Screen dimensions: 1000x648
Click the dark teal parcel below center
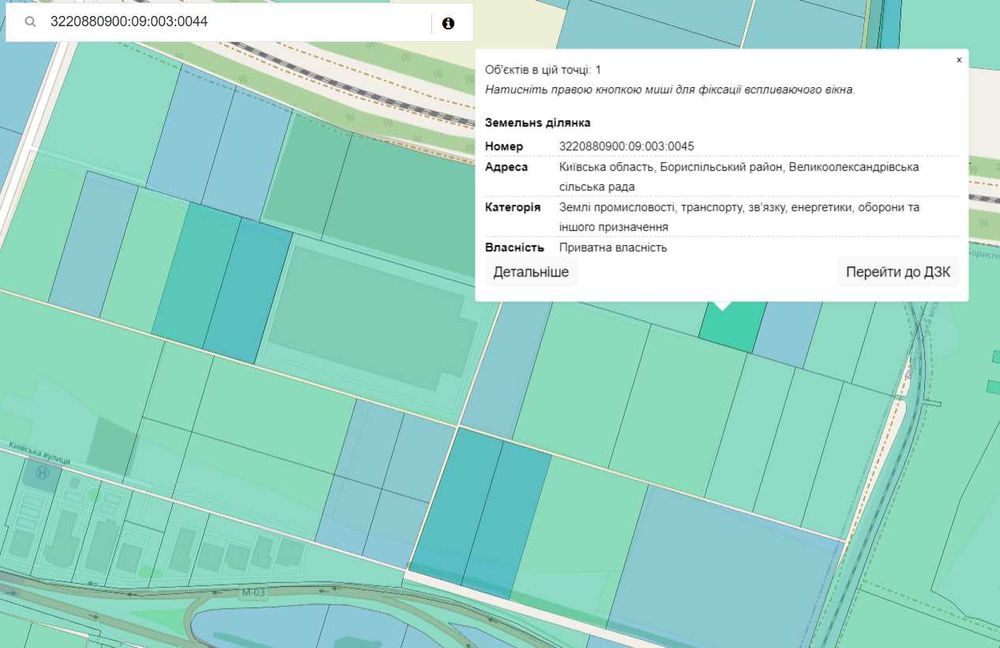pyautogui.click(x=480, y=510)
